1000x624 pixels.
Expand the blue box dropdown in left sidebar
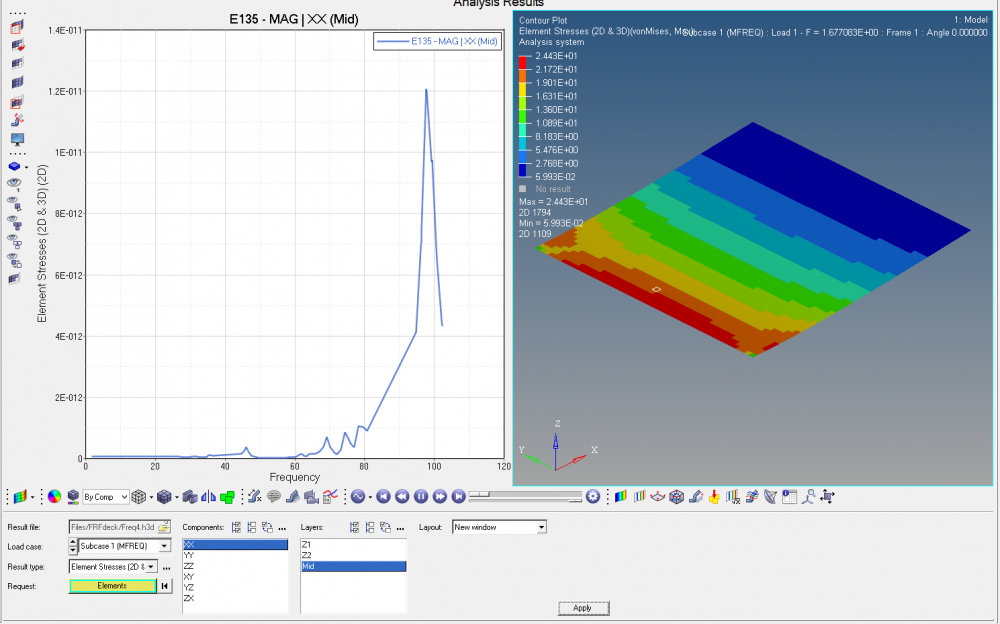click(26, 167)
